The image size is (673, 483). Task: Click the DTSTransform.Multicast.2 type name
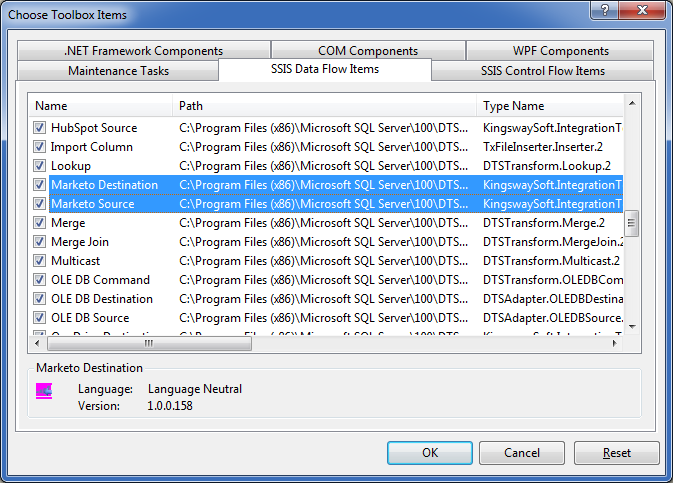click(x=552, y=261)
